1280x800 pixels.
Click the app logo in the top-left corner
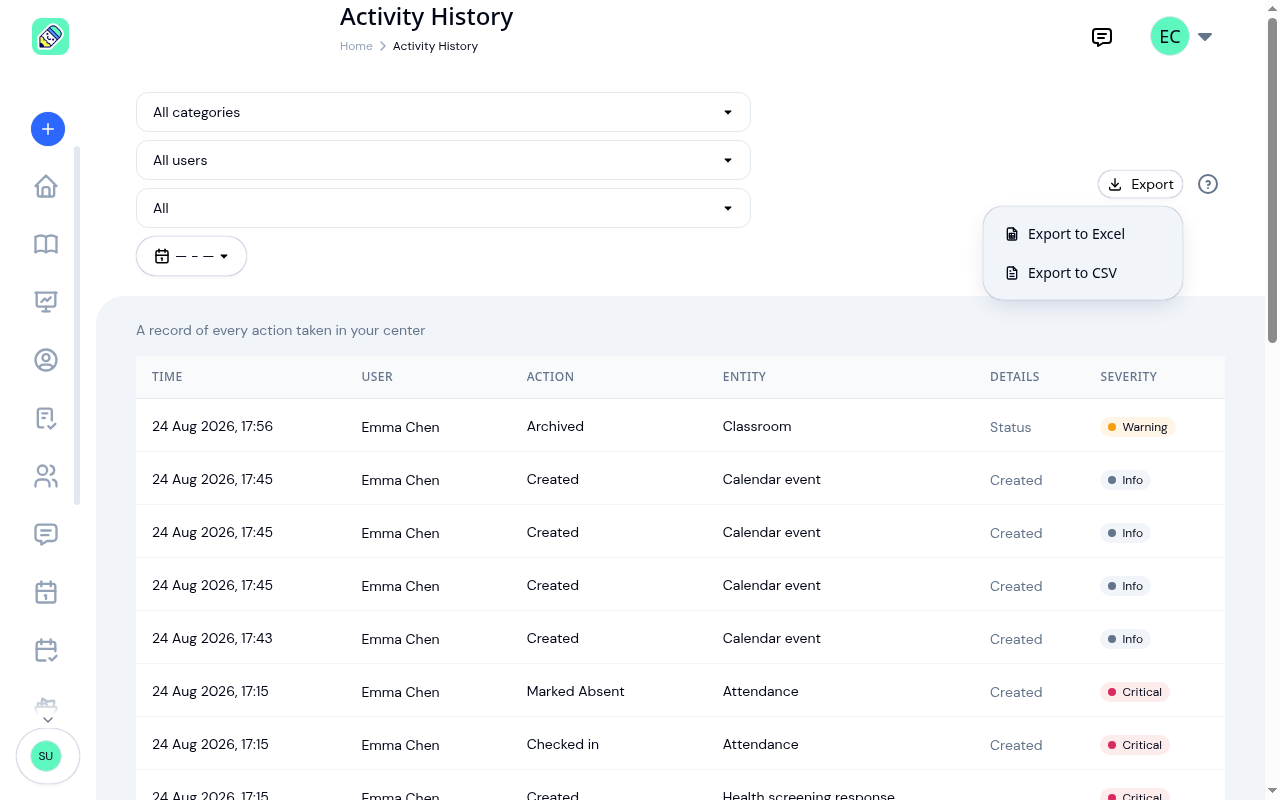point(50,37)
